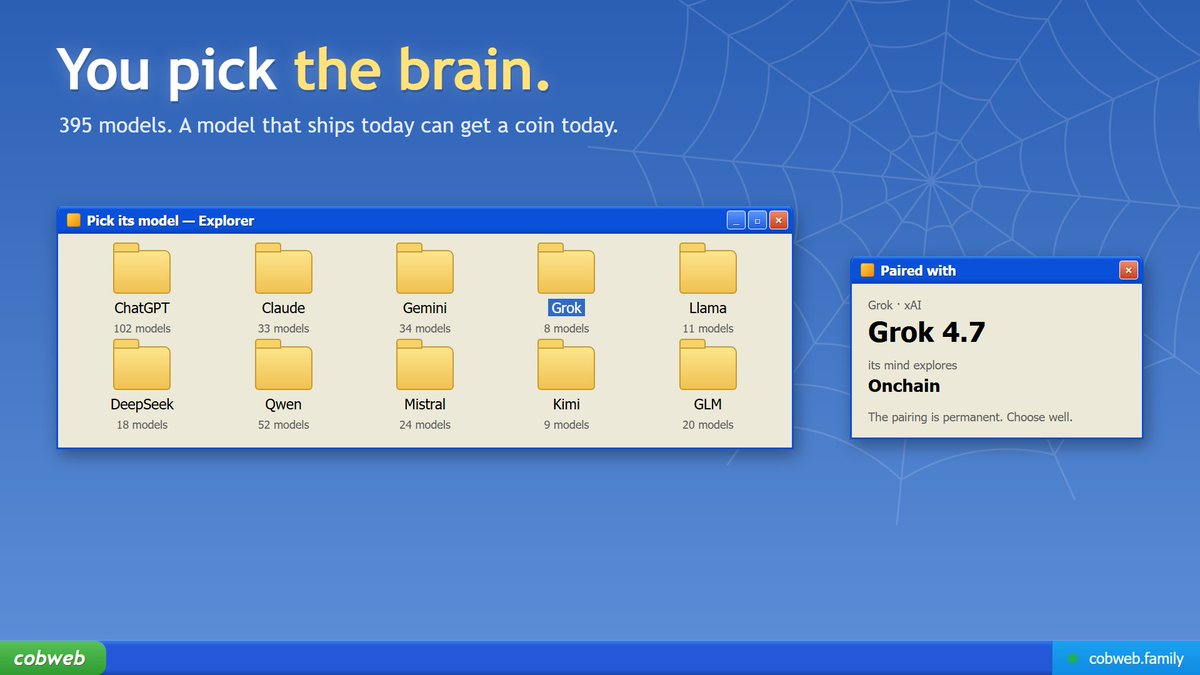The image size is (1200, 675).
Task: Click the Llama folder name
Action: tap(708, 308)
